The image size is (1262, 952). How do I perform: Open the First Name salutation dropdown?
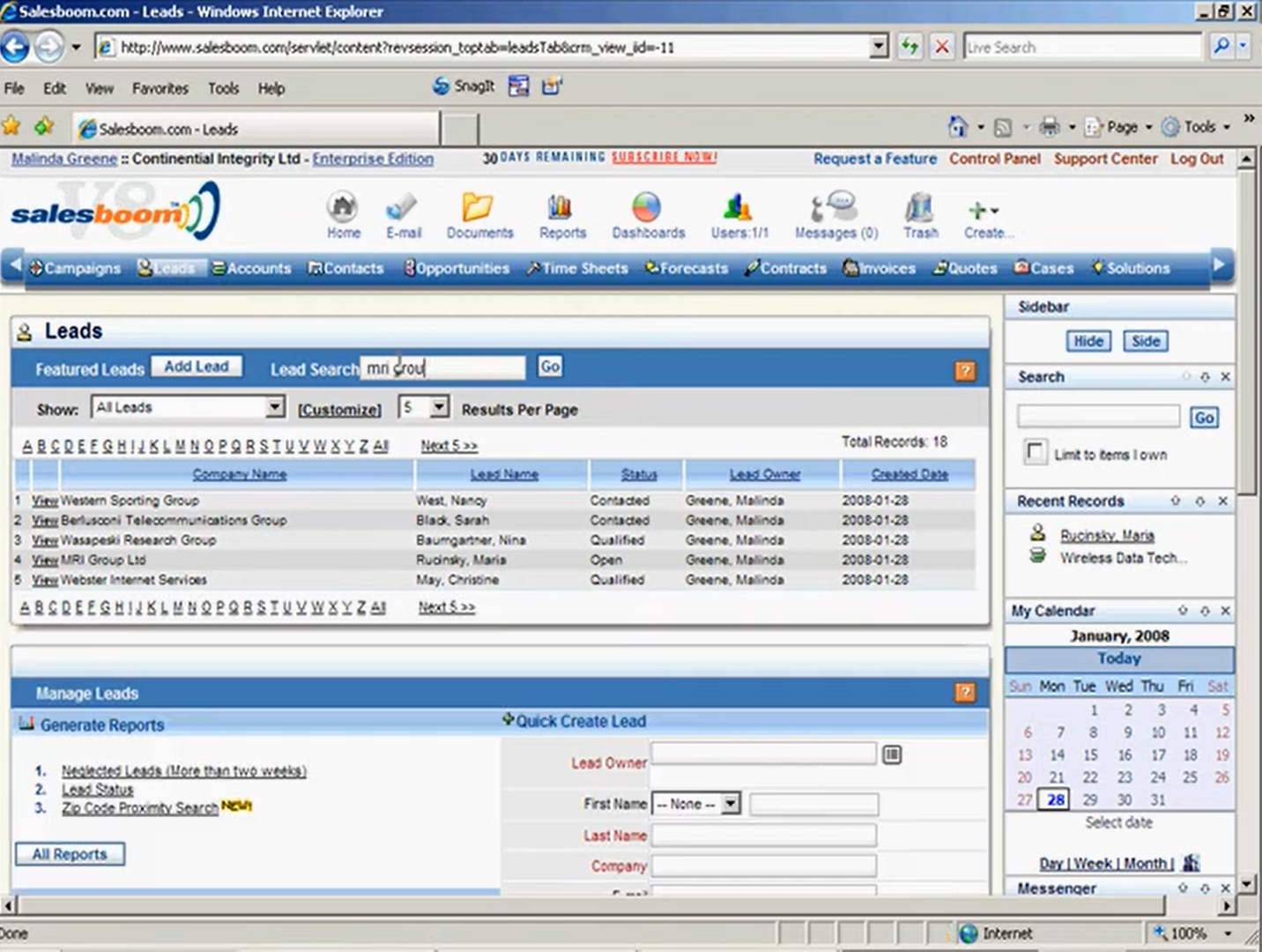[x=730, y=804]
